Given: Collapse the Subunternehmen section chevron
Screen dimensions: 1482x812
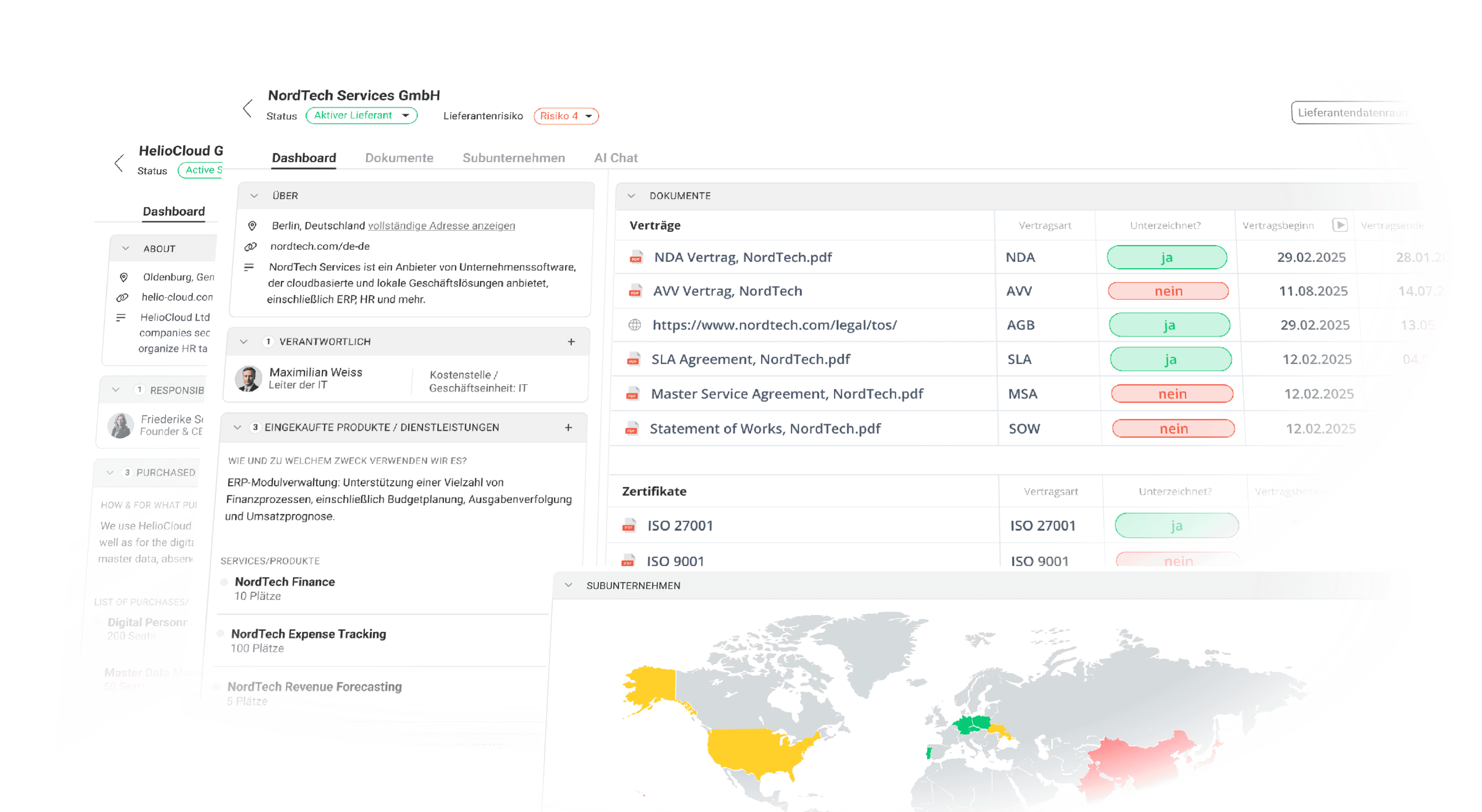Looking at the screenshot, I should [x=568, y=585].
